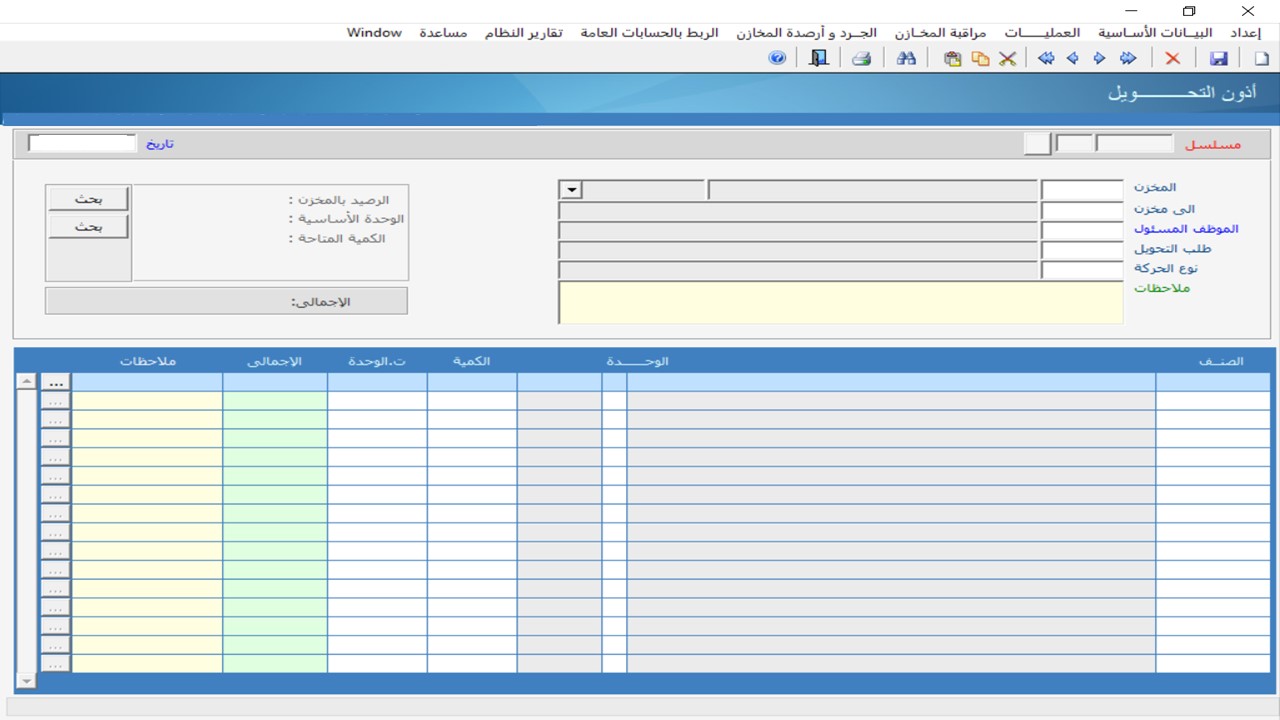Click the blue Help question mark icon
This screenshot has height=720, width=1280.
click(x=777, y=59)
